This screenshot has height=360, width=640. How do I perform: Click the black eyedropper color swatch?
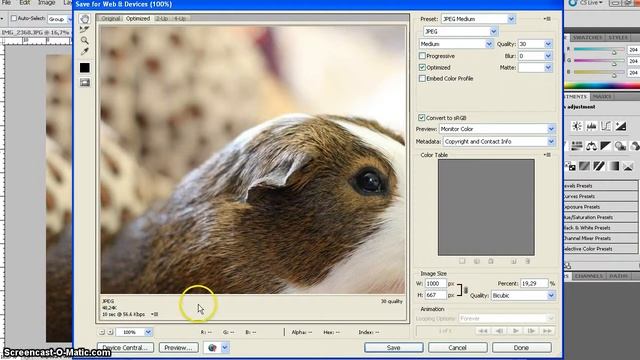(84, 67)
